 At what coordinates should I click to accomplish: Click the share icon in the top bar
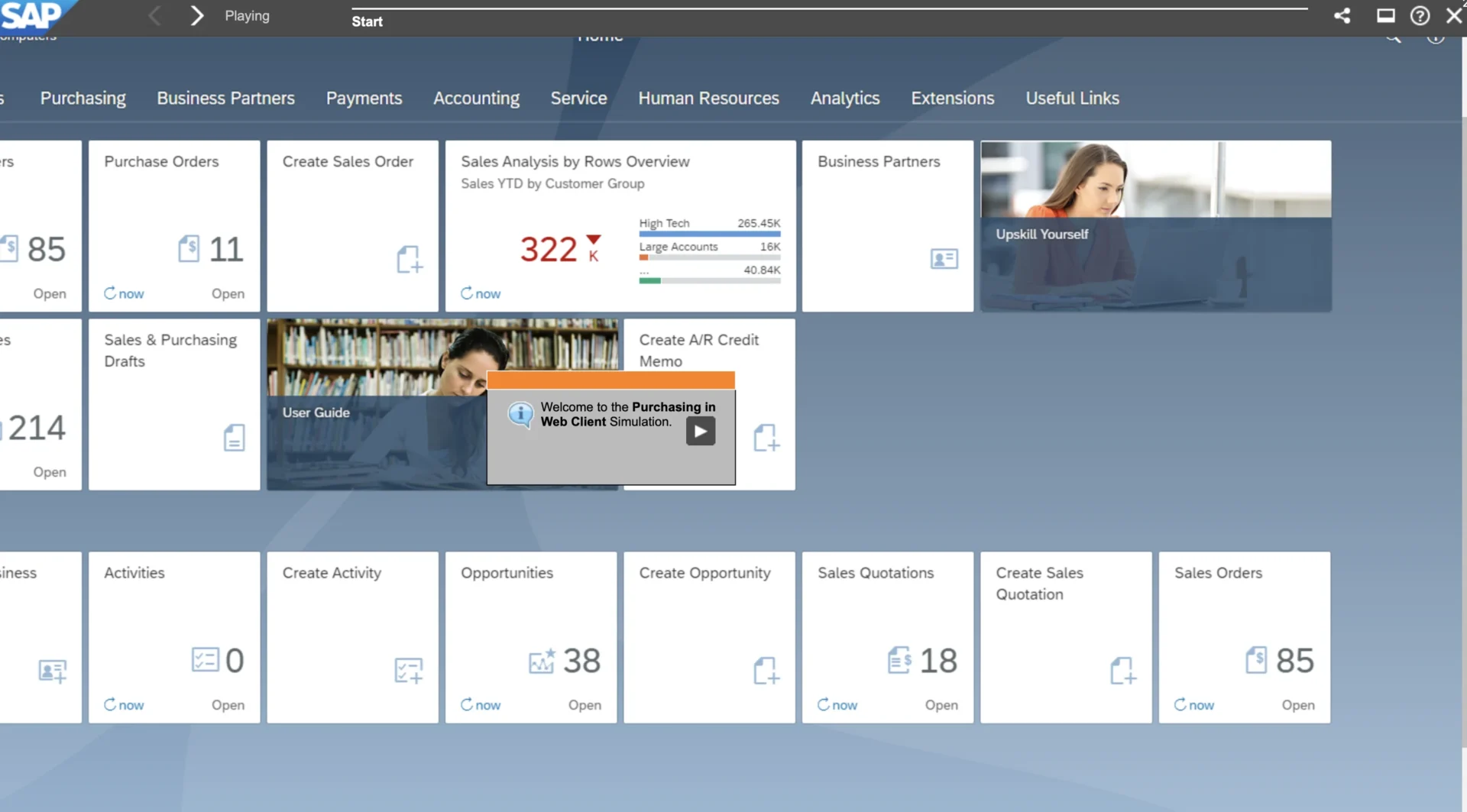(x=1342, y=15)
